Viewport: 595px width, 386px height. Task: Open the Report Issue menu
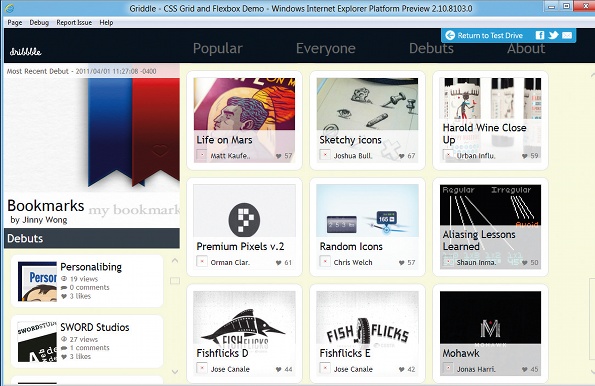click(x=74, y=22)
